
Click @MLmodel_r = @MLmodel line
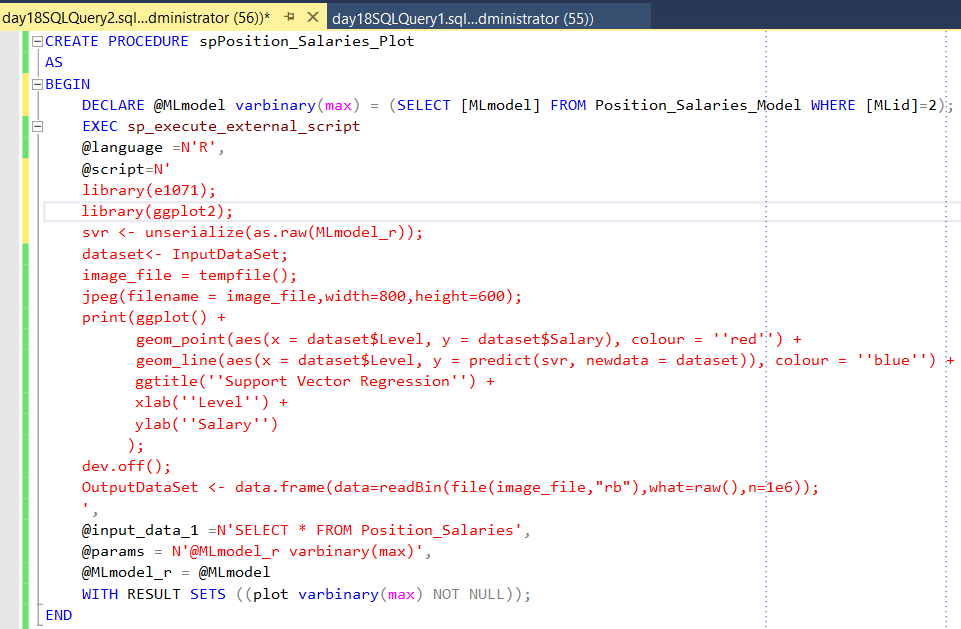176,573
